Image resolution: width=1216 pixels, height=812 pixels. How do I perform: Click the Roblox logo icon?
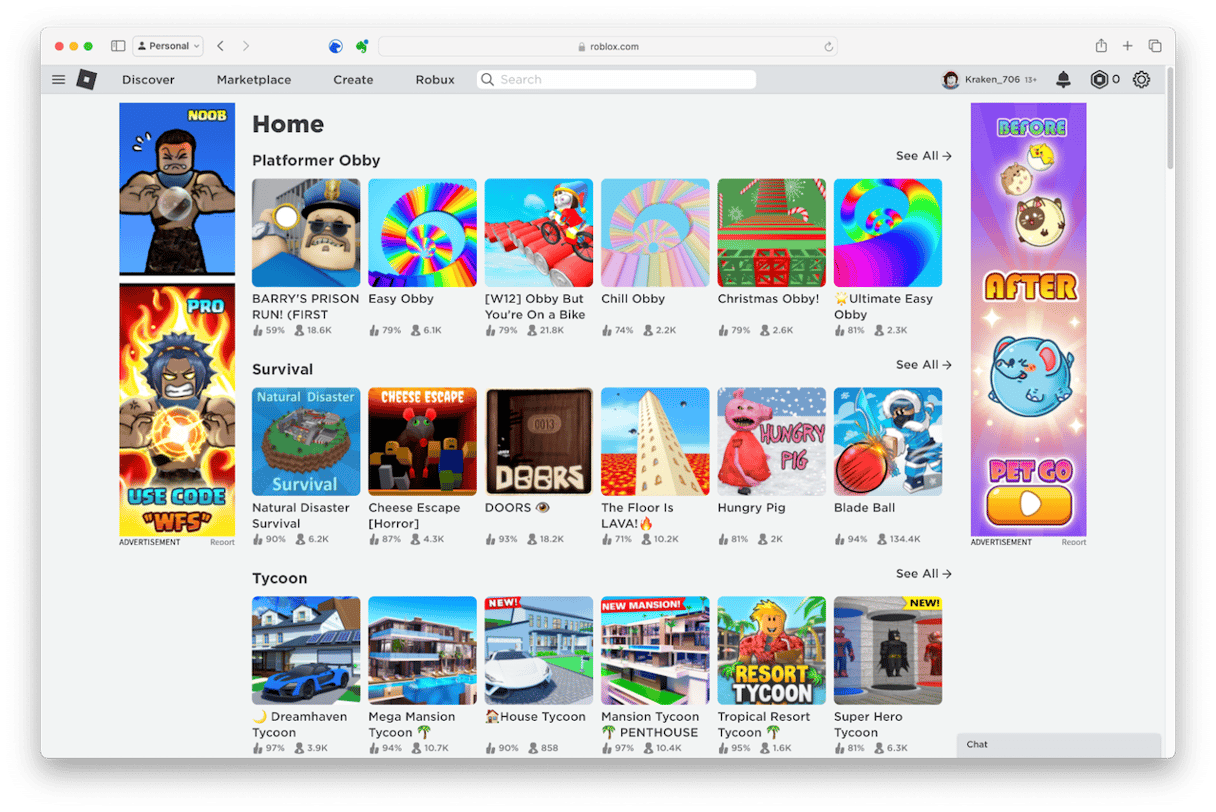pos(87,80)
